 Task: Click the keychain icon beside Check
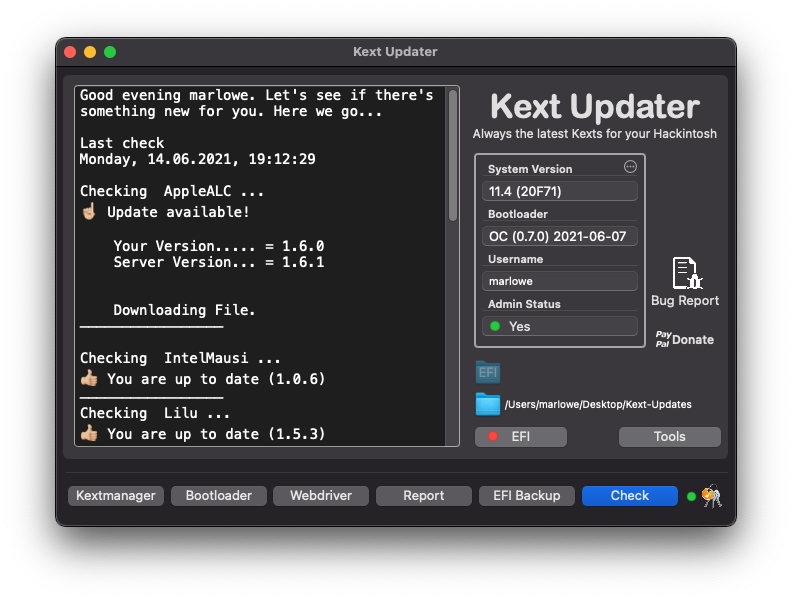pos(712,495)
